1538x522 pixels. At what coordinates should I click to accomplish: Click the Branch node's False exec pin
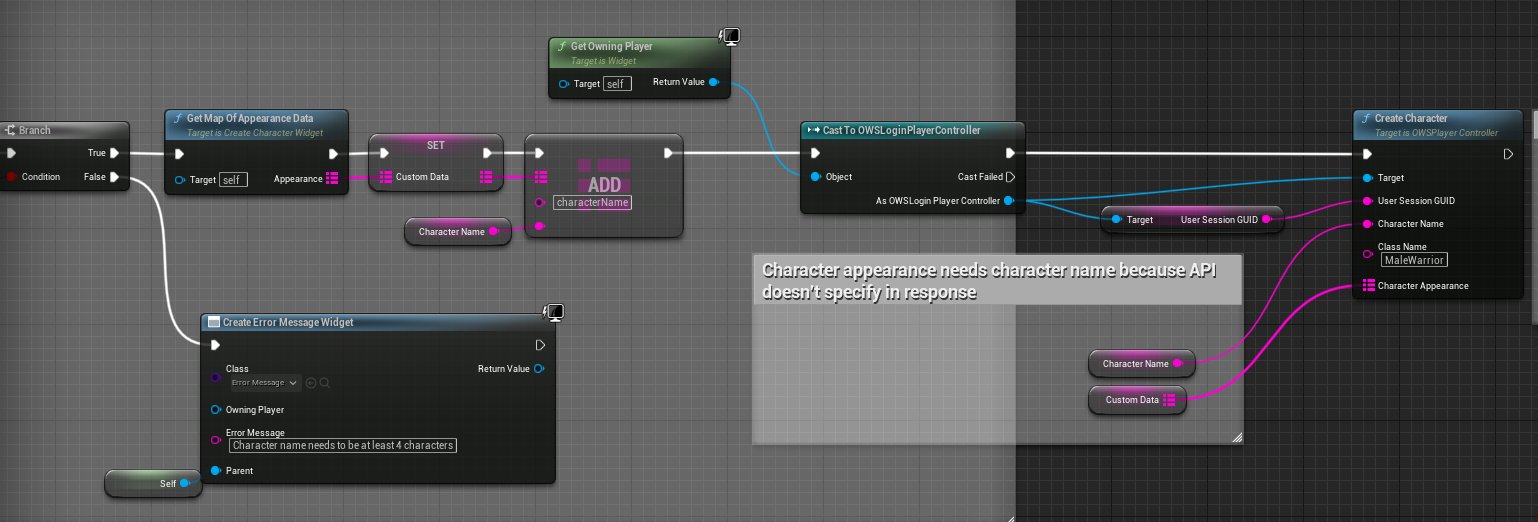115,177
